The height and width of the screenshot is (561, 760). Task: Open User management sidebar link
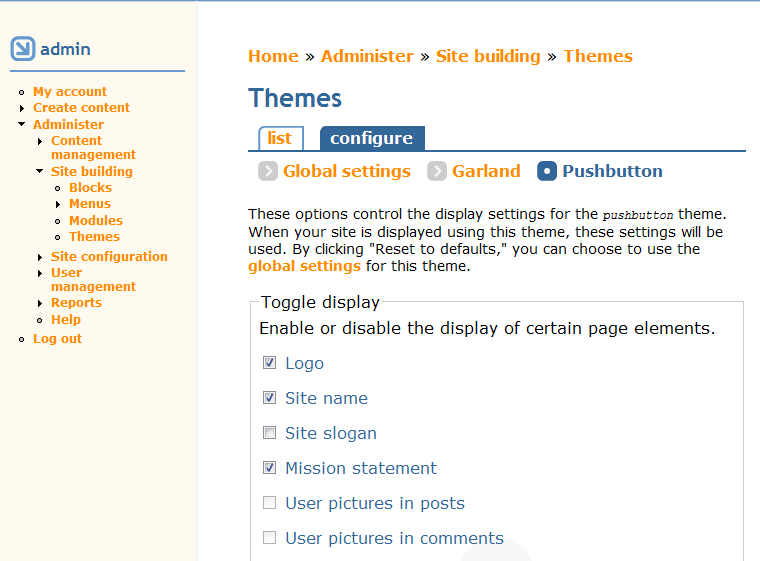coord(93,280)
